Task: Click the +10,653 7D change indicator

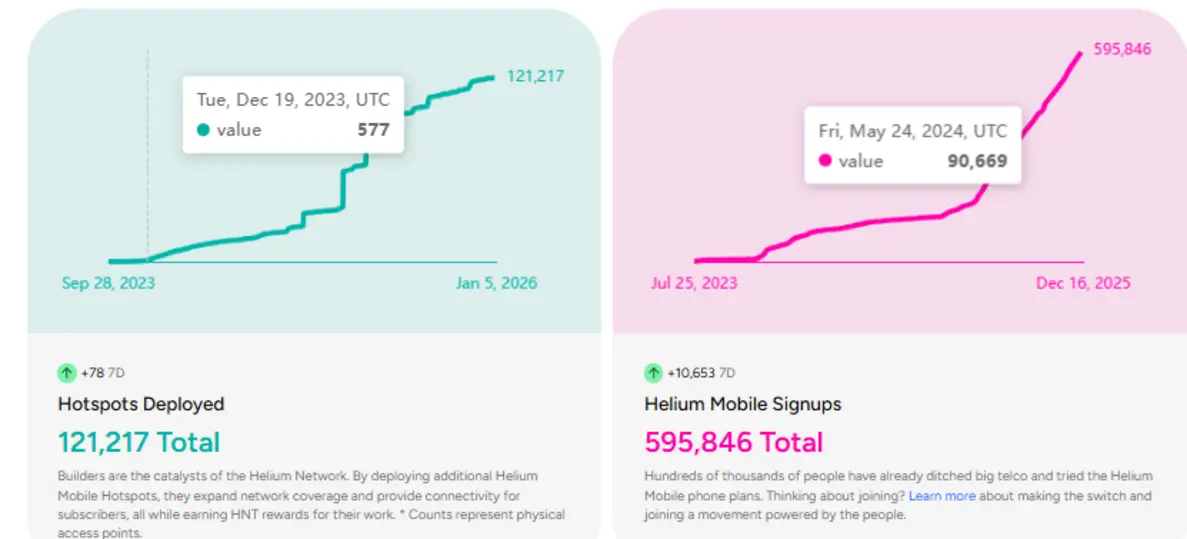Action: click(x=700, y=373)
